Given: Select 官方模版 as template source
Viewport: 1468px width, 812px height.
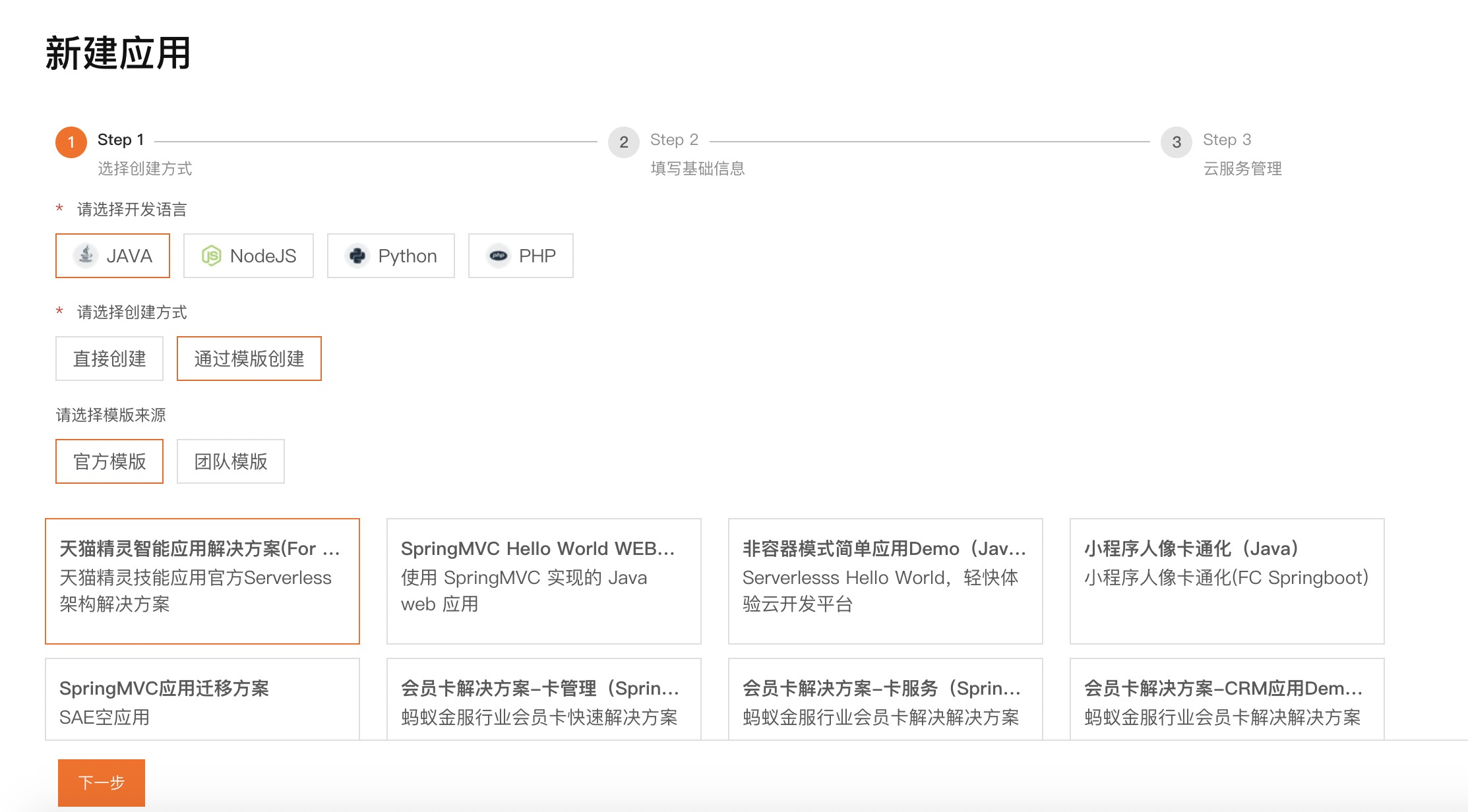Looking at the screenshot, I should click(109, 461).
